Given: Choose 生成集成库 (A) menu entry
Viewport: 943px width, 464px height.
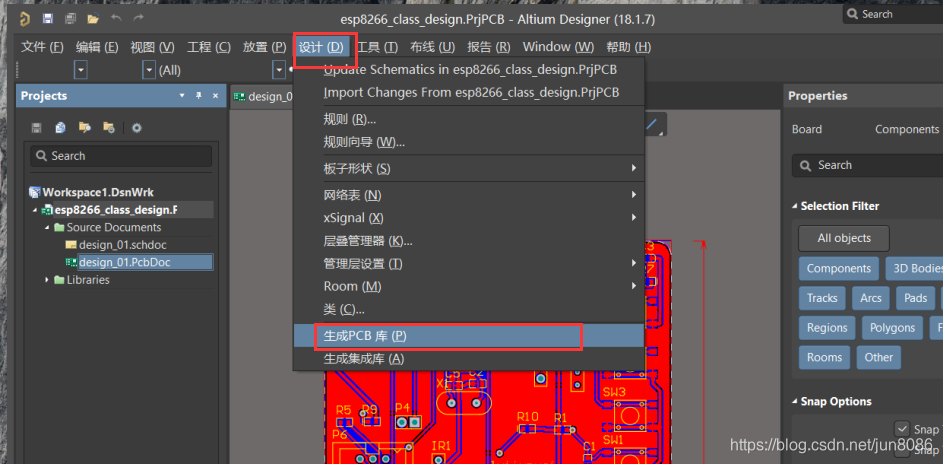Looking at the screenshot, I should 468,359.
